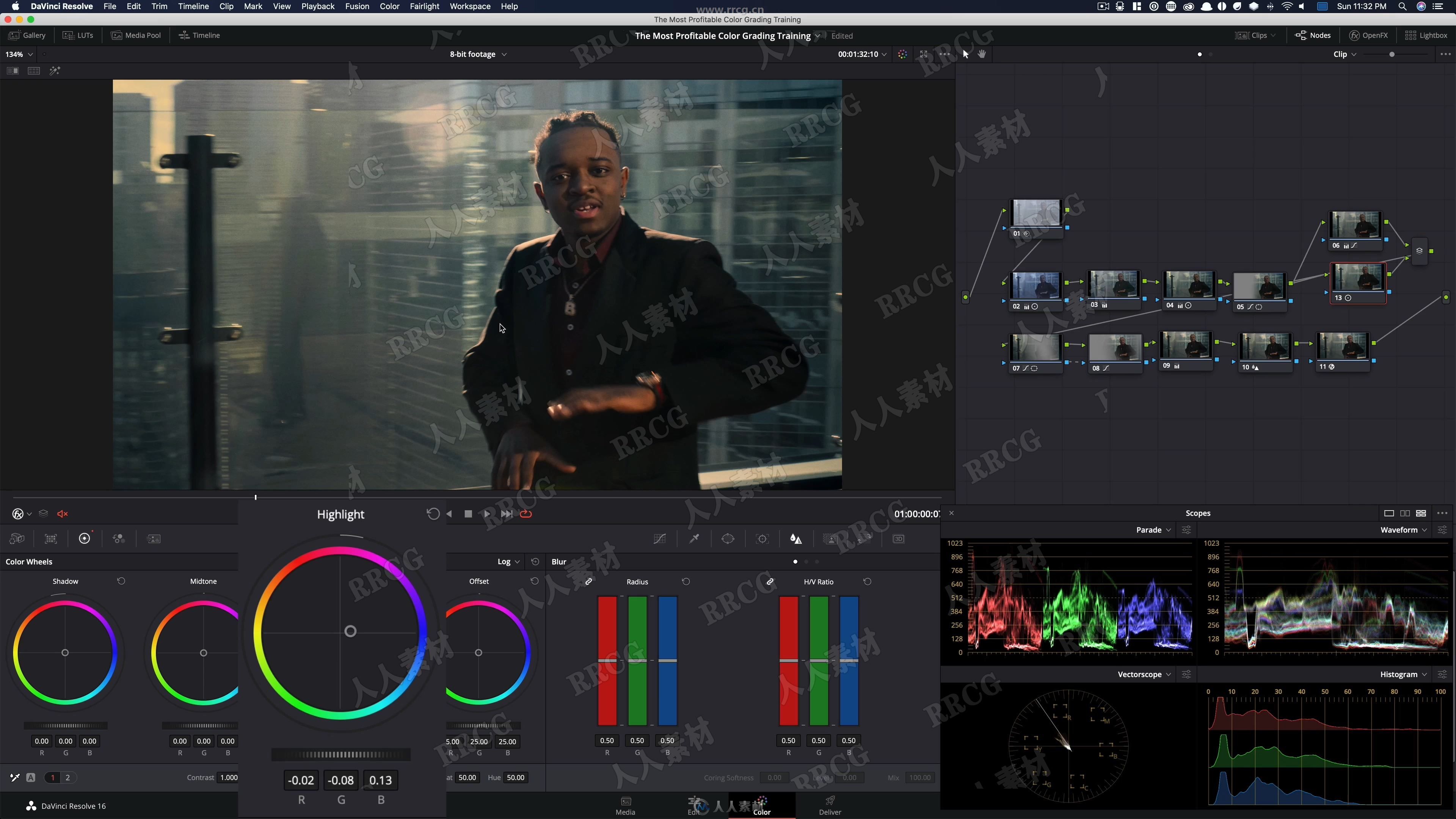Stop playback

[468, 514]
